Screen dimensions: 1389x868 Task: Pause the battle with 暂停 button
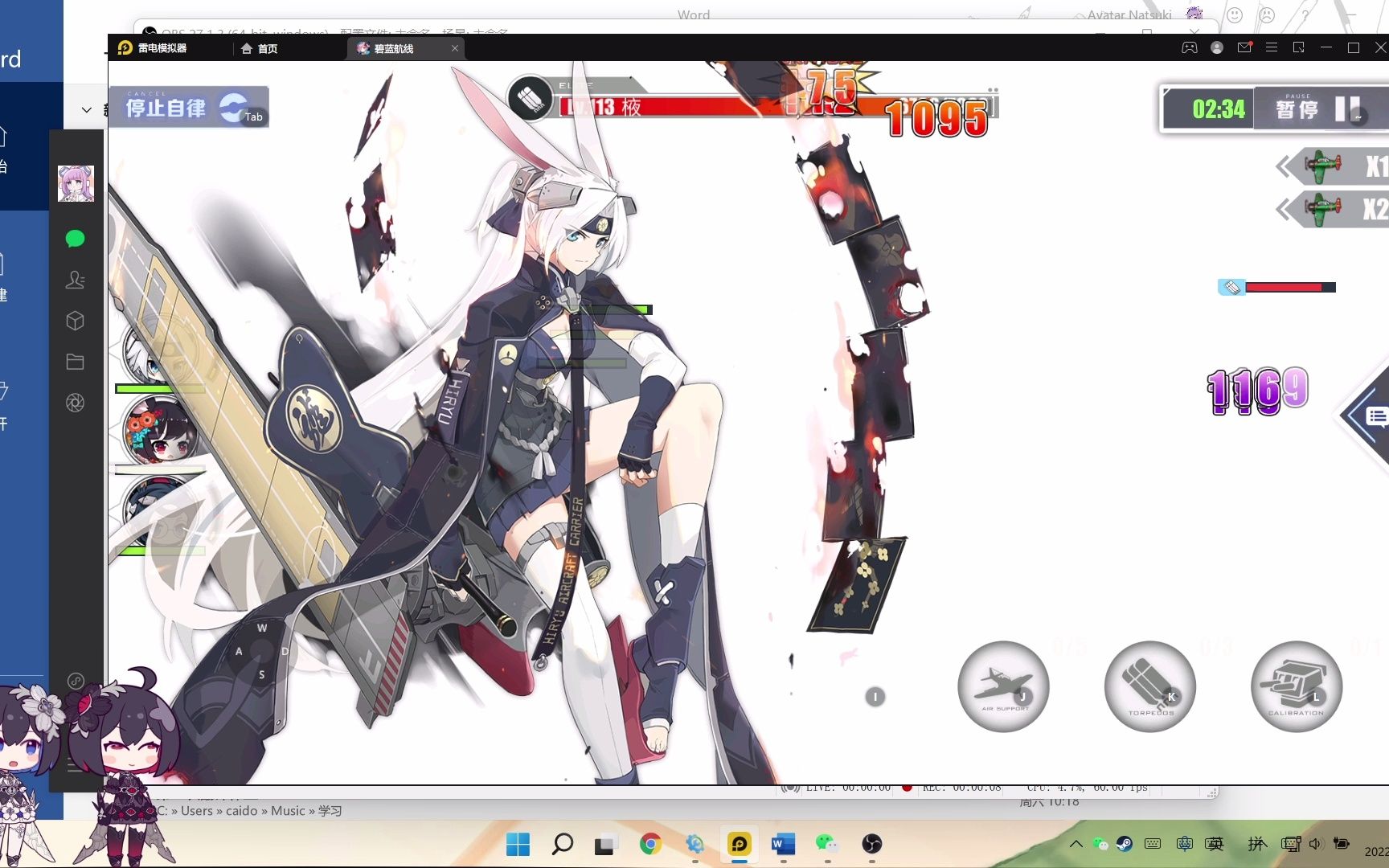coord(1318,108)
